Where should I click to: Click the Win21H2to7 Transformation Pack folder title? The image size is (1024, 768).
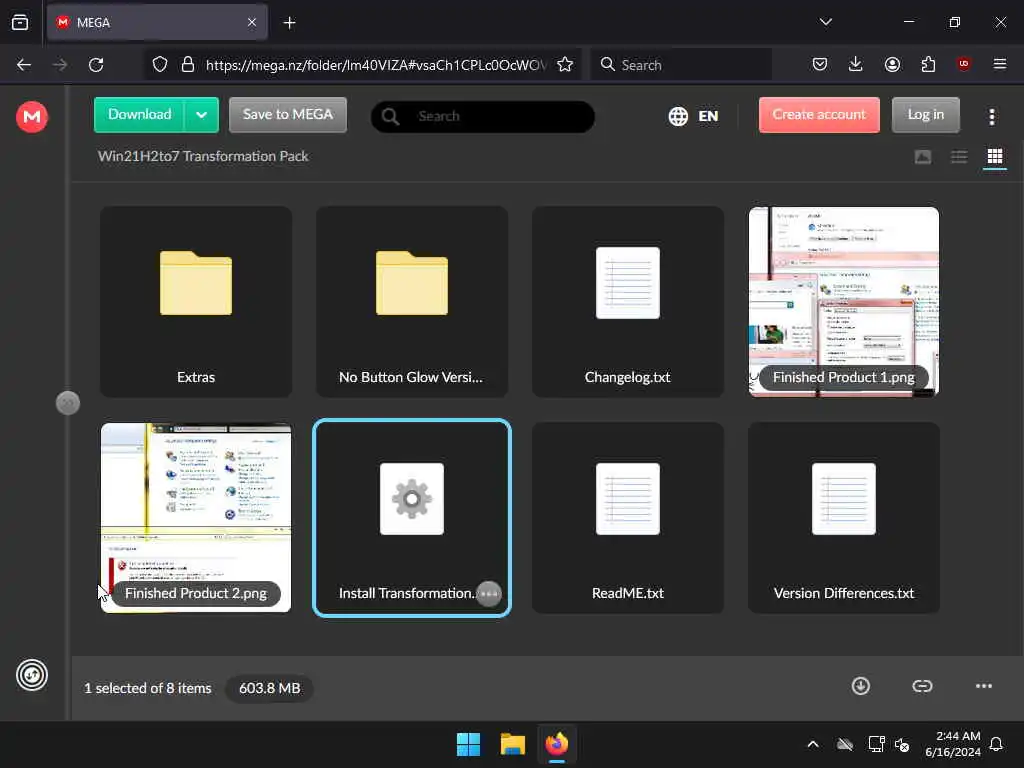[x=203, y=156]
